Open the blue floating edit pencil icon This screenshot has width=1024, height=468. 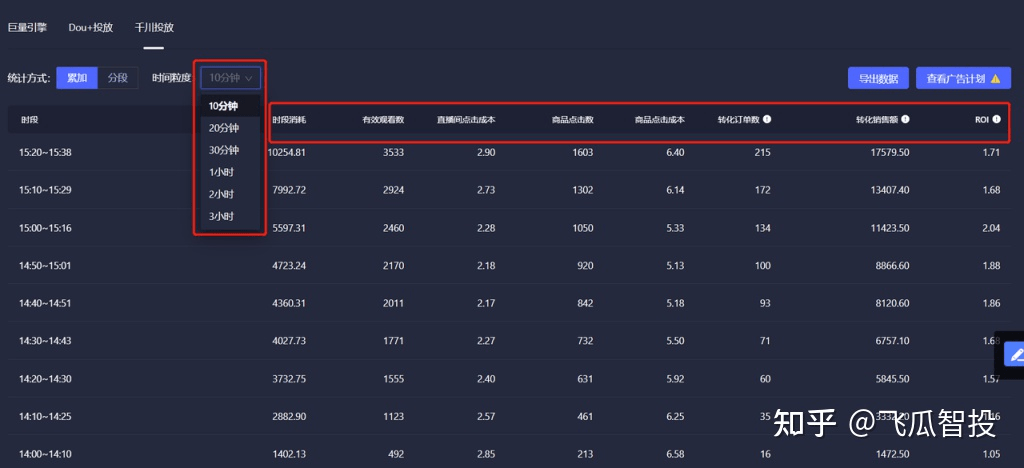pos(1017,354)
